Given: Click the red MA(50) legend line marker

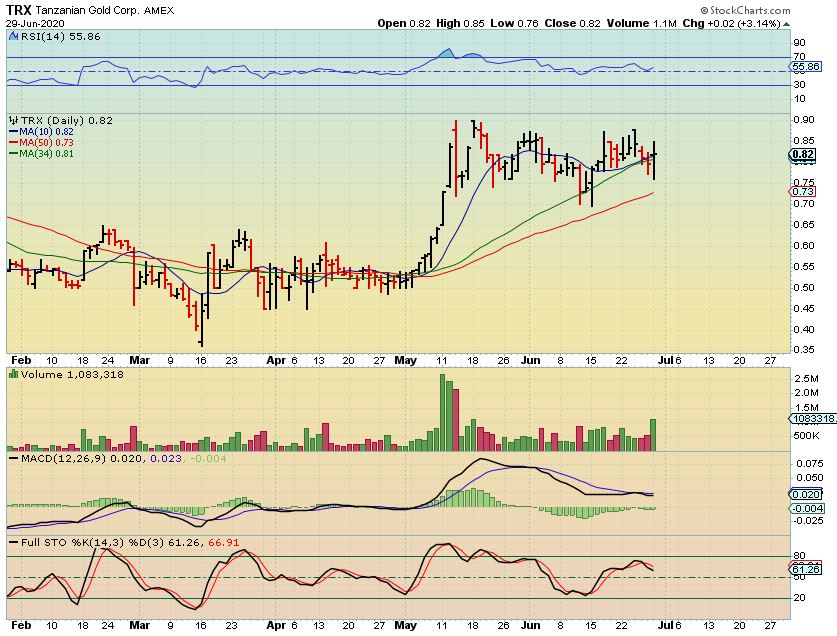Looking at the screenshot, I should (14, 143).
